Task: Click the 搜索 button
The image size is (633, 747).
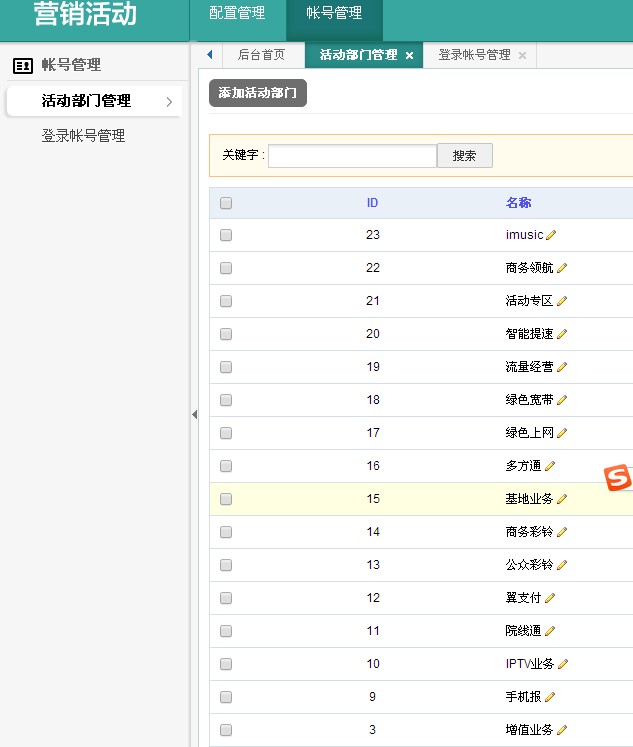Action: (465, 155)
